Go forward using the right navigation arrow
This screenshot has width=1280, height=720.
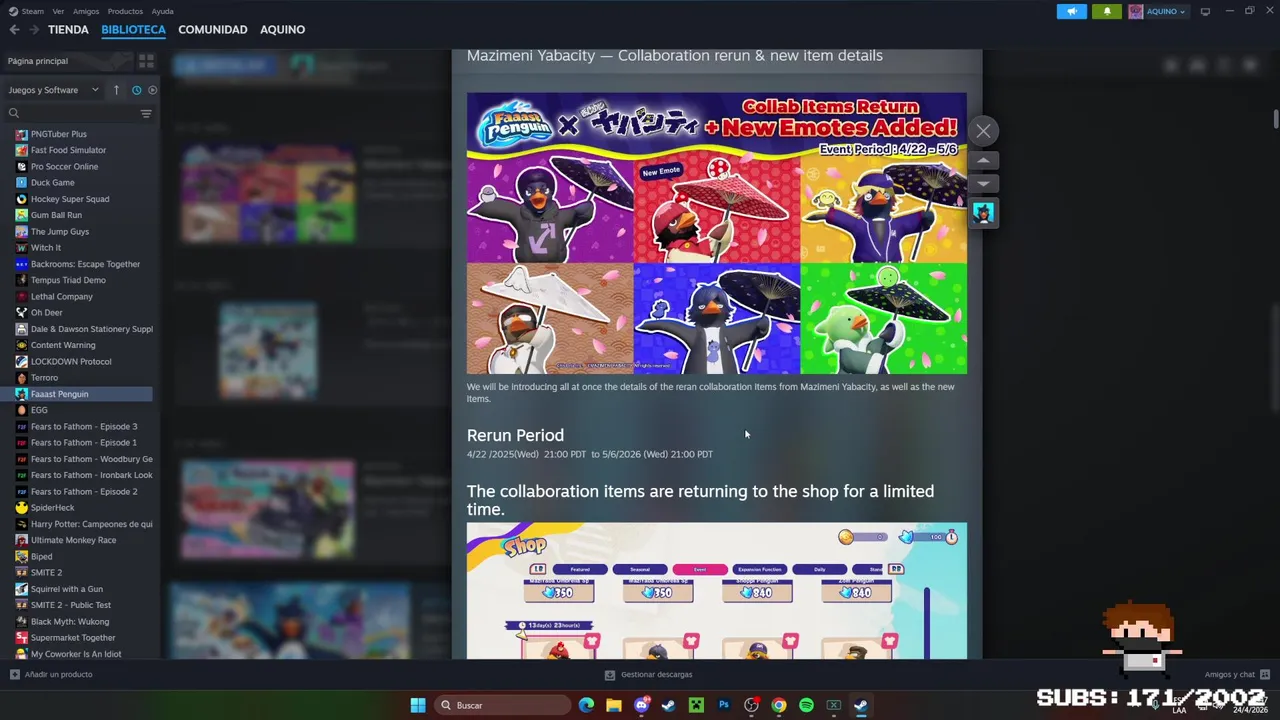(35, 30)
